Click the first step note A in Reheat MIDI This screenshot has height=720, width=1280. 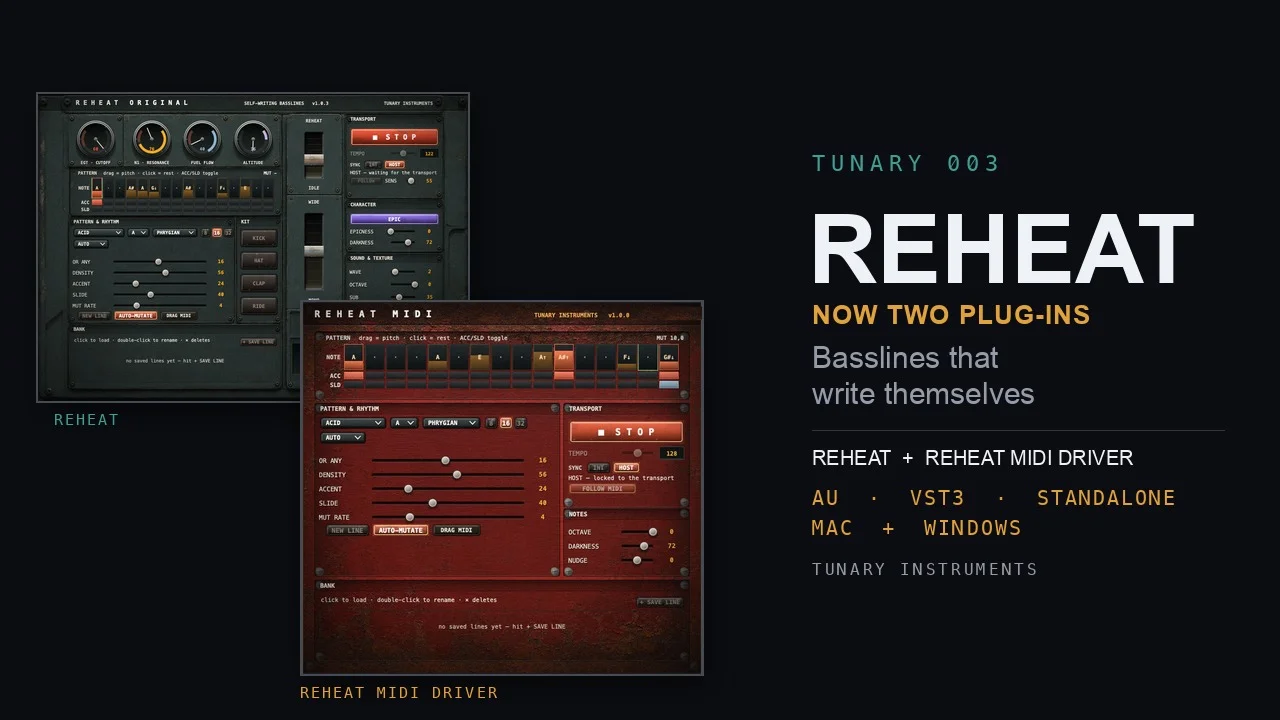tap(354, 357)
